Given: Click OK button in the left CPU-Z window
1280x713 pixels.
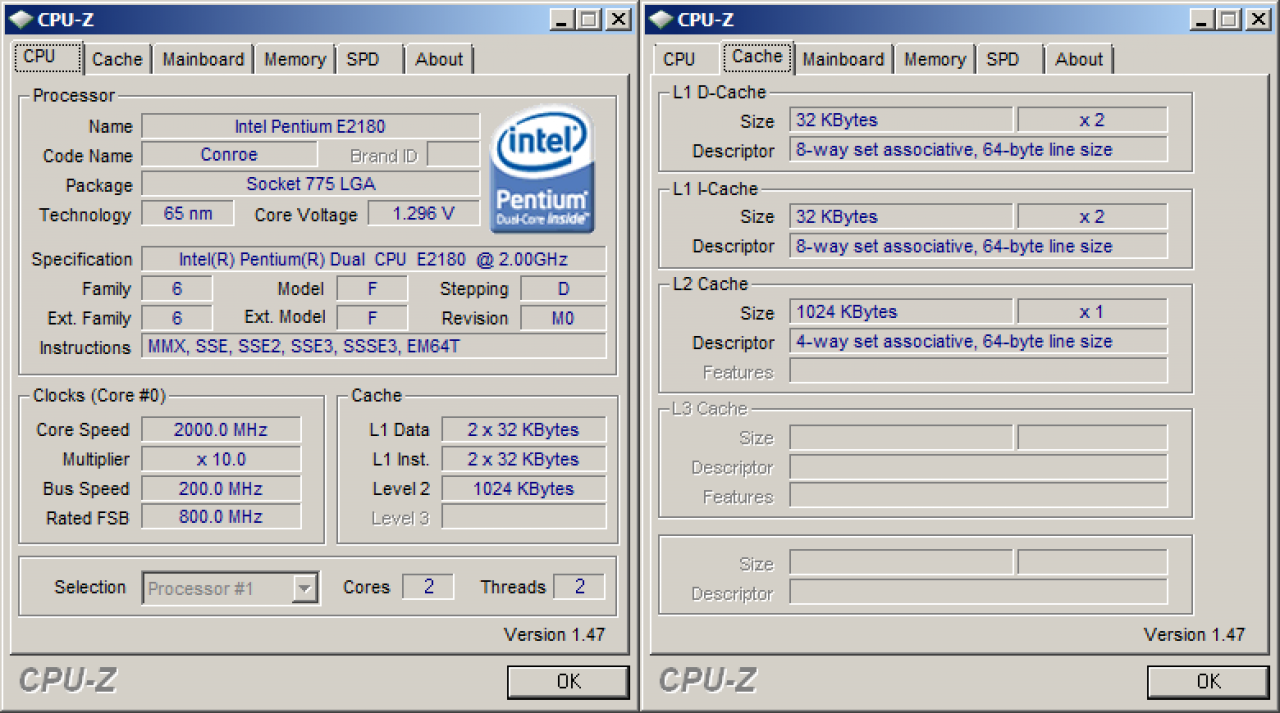Looking at the screenshot, I should click(x=568, y=681).
